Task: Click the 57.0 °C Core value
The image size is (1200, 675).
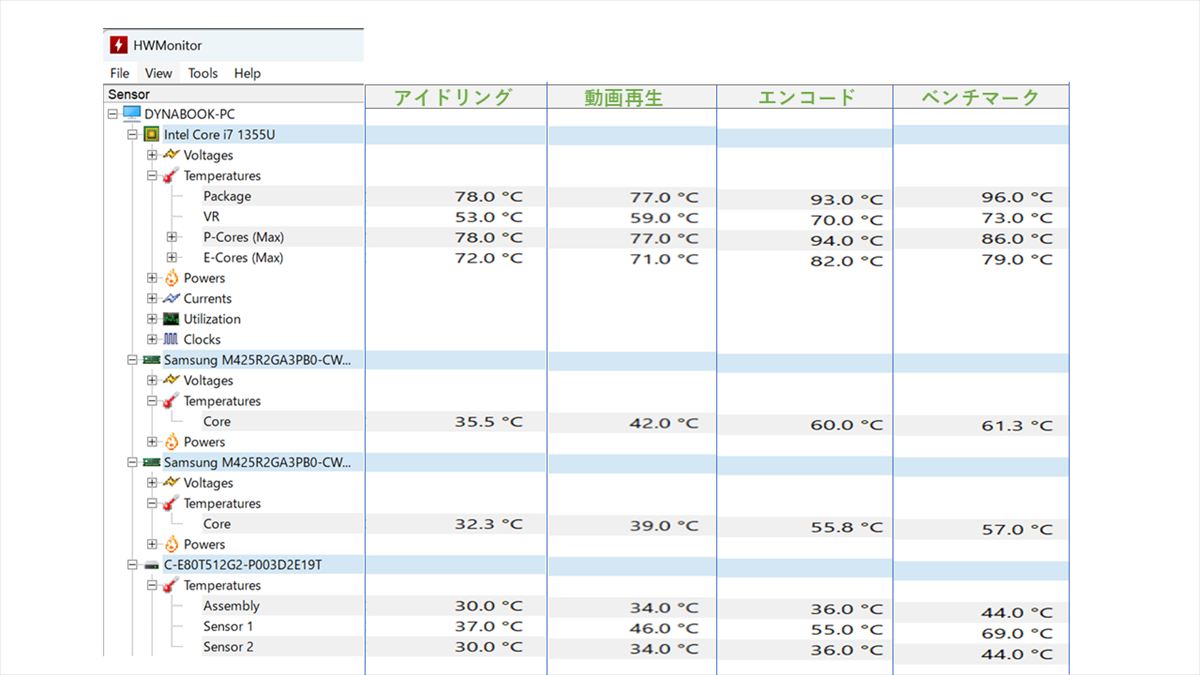Action: (x=1018, y=530)
